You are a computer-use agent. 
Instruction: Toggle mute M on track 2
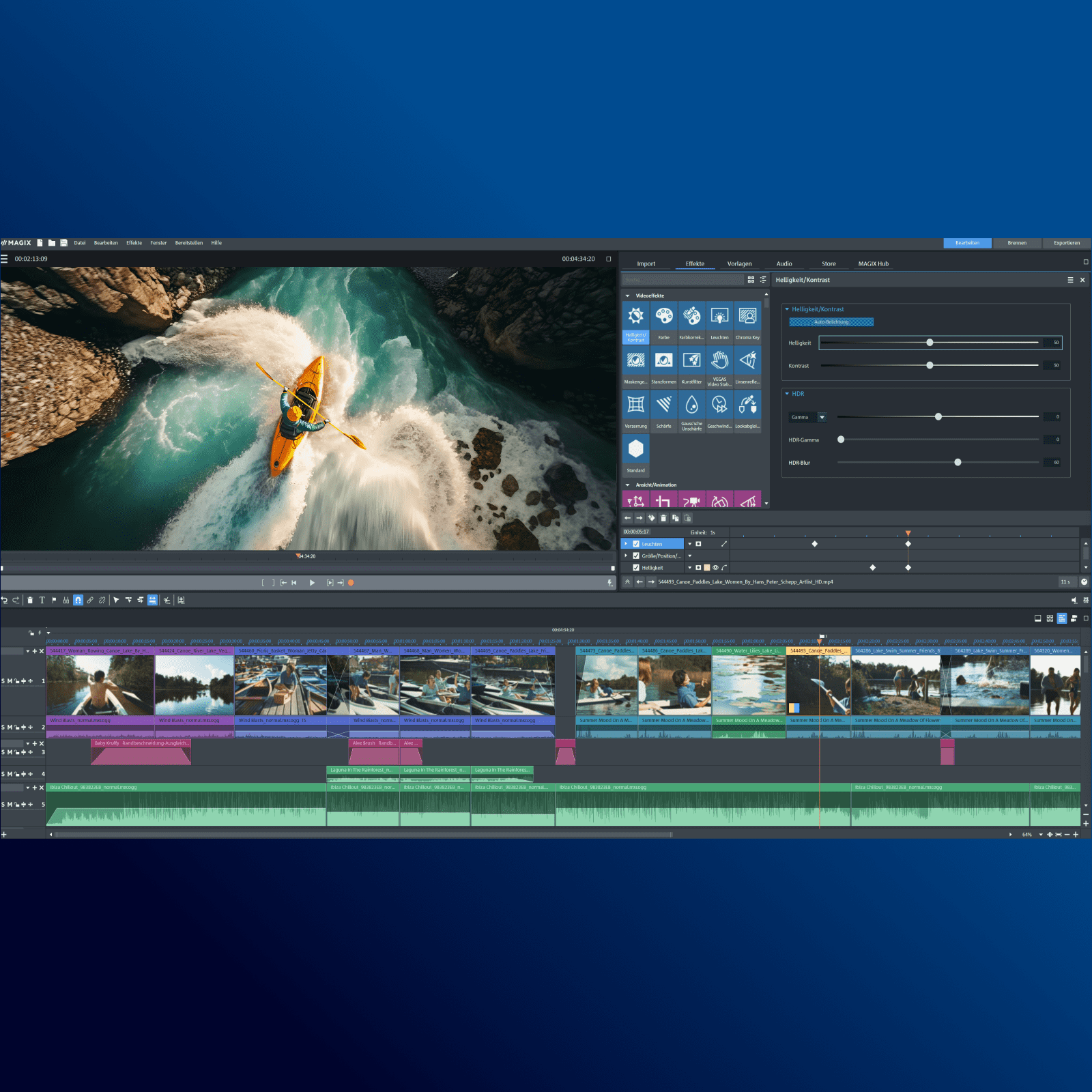coord(10,728)
